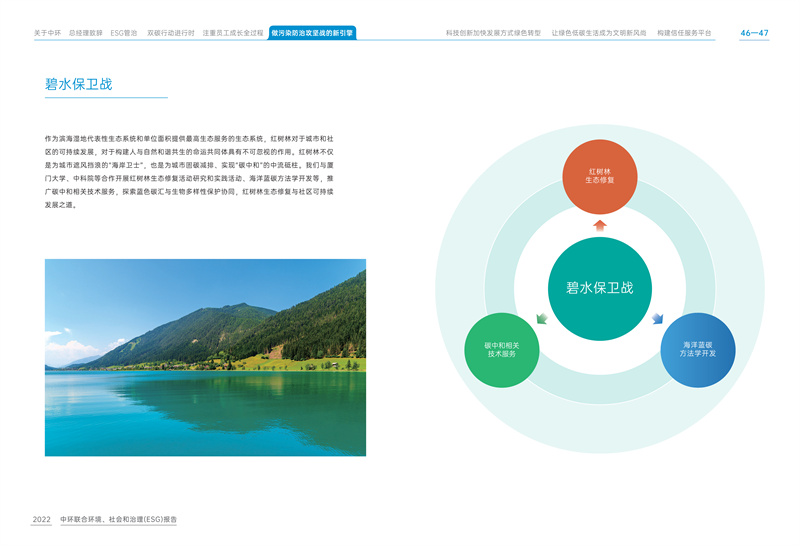Click the orange arrow pointing up

click(x=600, y=225)
